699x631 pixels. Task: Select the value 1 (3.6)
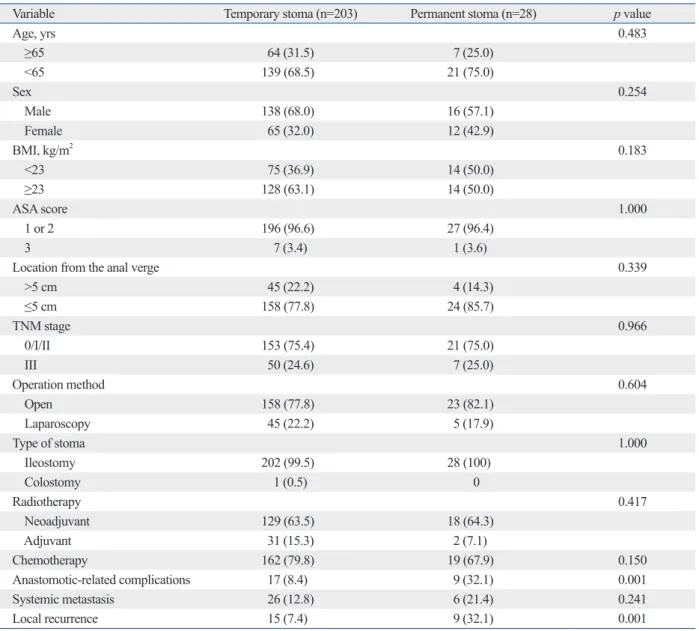point(470,248)
